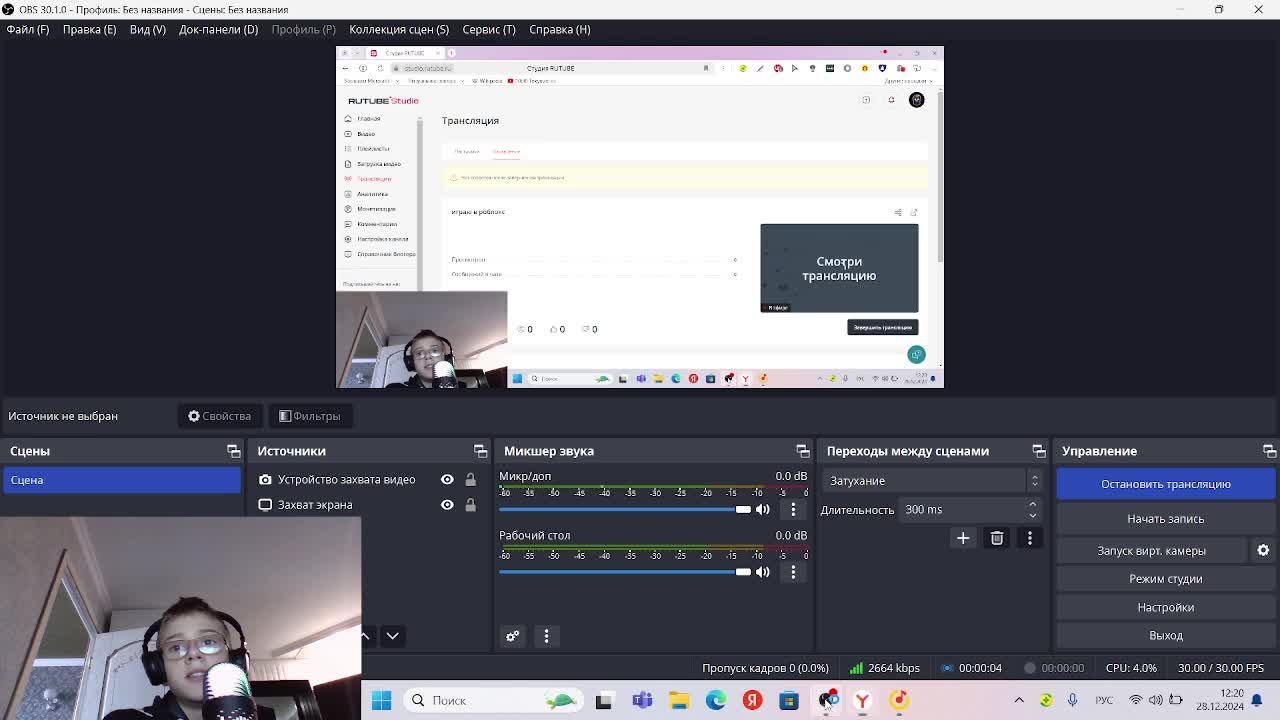Show hidden system tray icons
The width and height of the screenshot is (1280, 720).
(1019, 700)
